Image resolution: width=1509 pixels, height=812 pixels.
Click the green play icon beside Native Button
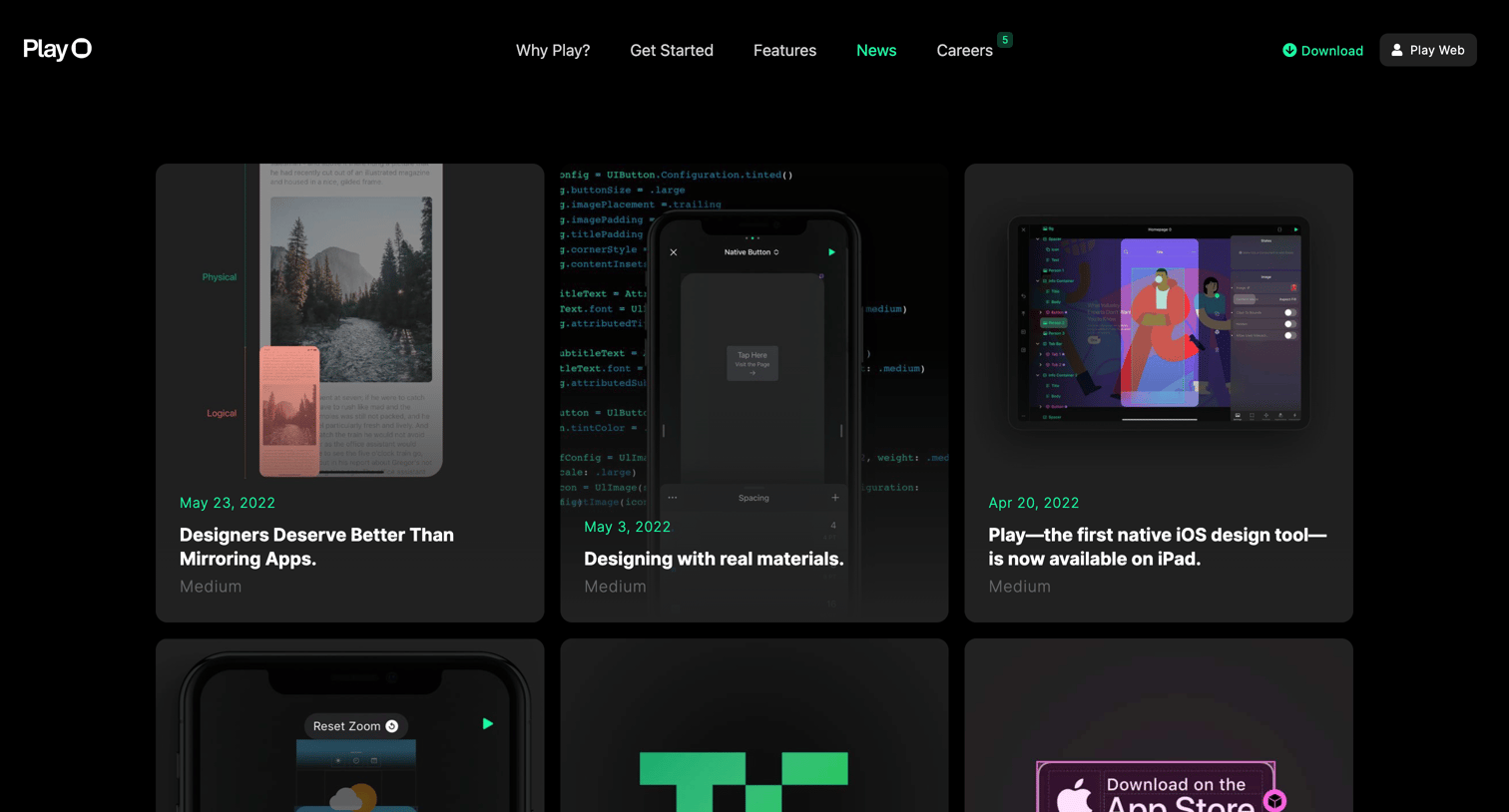[x=831, y=252]
